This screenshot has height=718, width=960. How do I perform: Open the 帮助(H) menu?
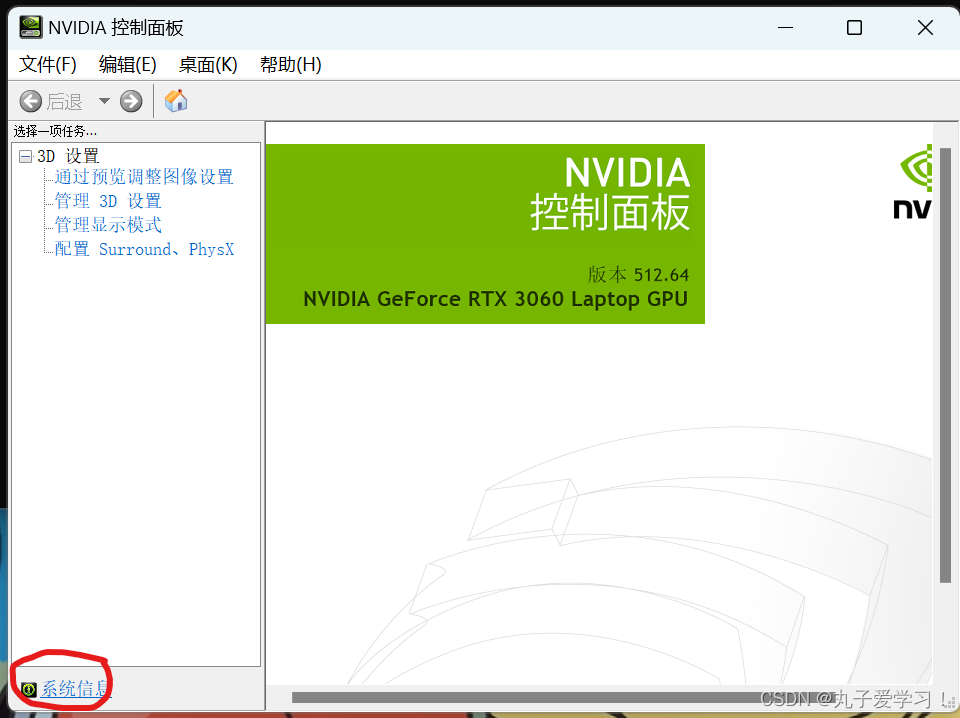[x=291, y=64]
